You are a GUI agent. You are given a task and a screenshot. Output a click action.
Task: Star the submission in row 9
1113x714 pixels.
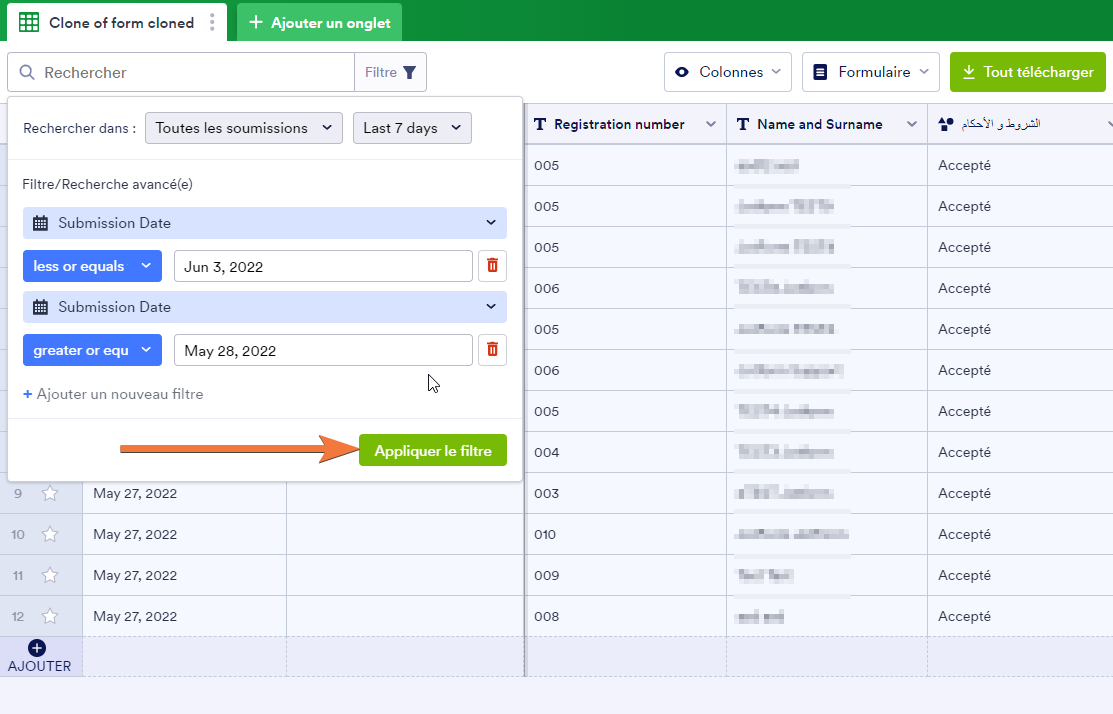[50, 493]
